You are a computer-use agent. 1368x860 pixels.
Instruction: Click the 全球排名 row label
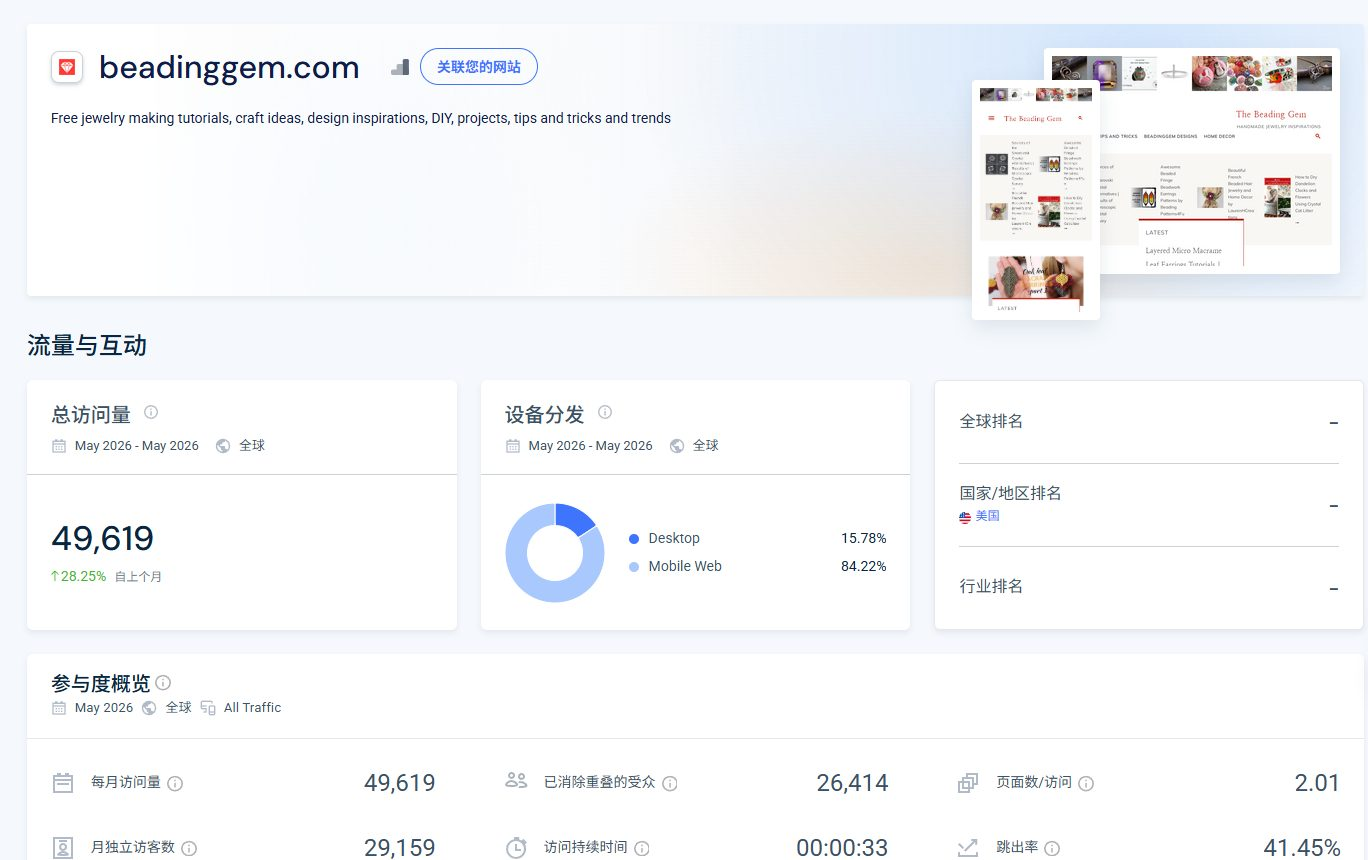[991, 421]
